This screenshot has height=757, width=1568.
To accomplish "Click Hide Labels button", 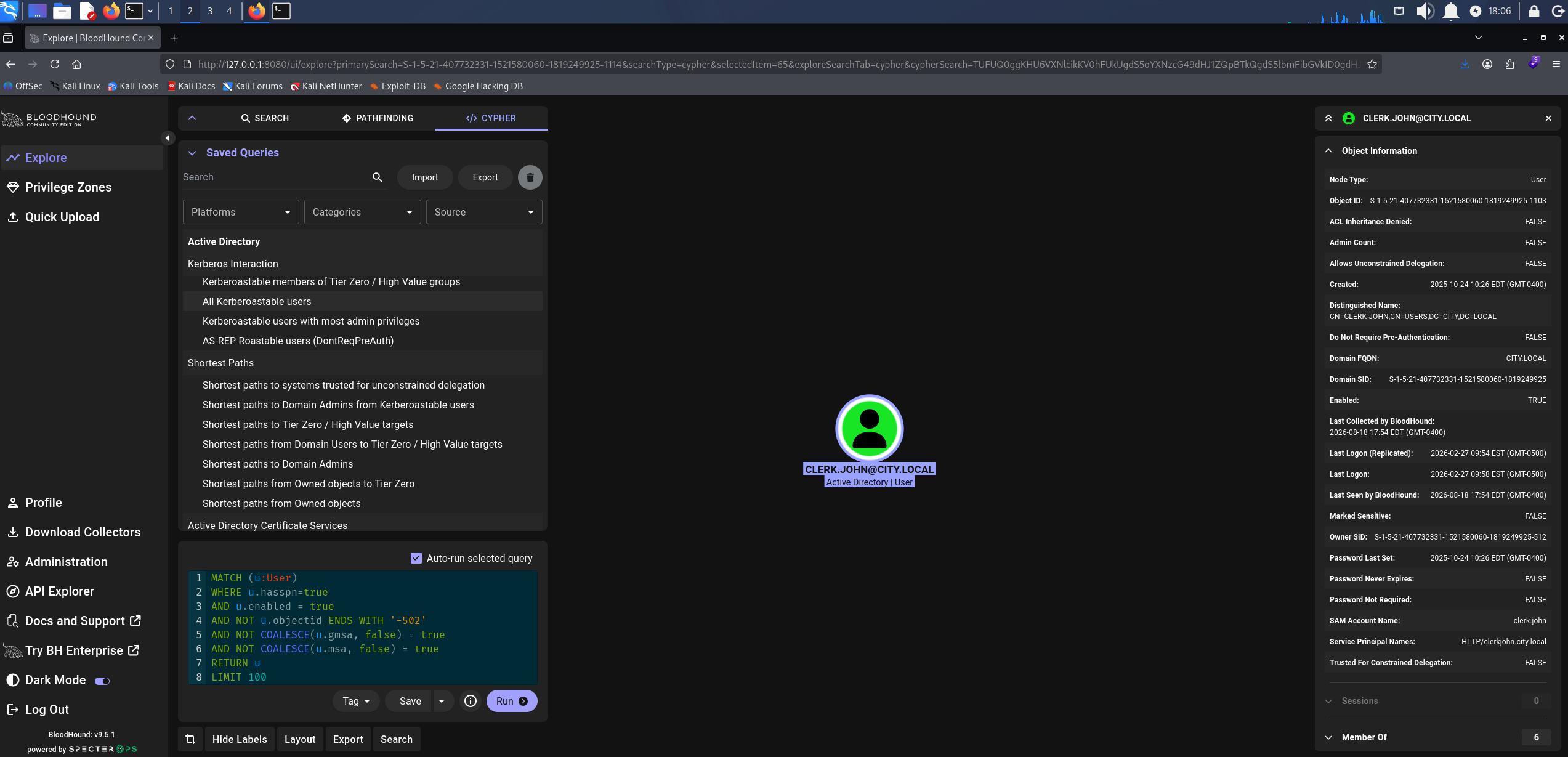I will coord(240,739).
